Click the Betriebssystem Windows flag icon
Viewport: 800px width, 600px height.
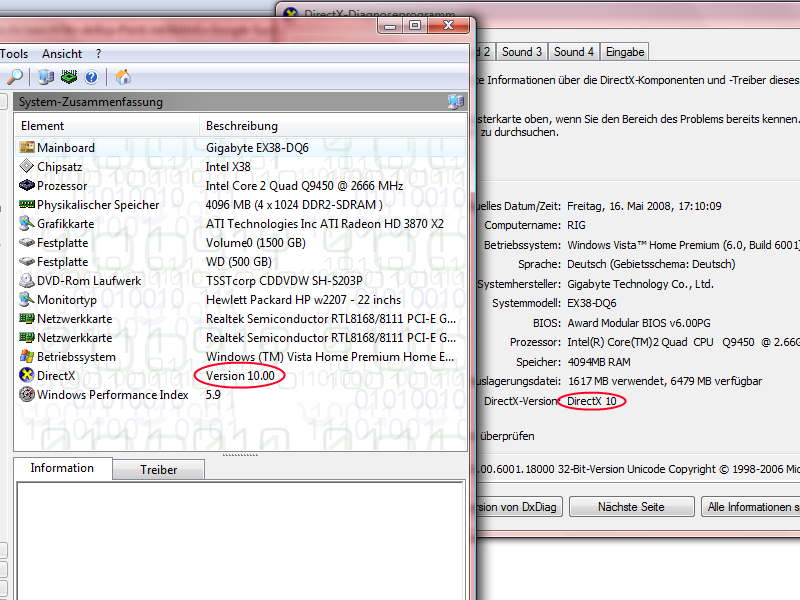(27, 356)
